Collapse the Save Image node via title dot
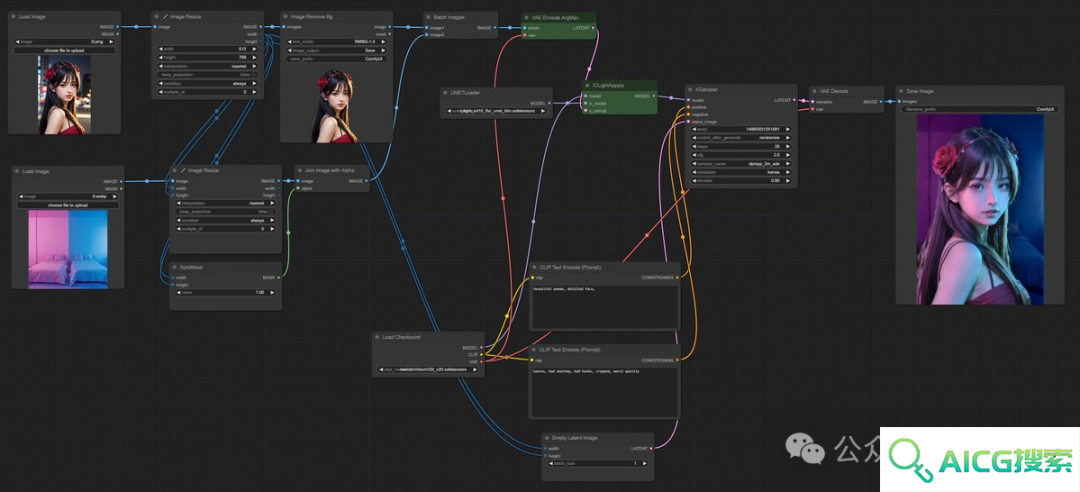Screen dimensions: 1080x492 click(902, 91)
